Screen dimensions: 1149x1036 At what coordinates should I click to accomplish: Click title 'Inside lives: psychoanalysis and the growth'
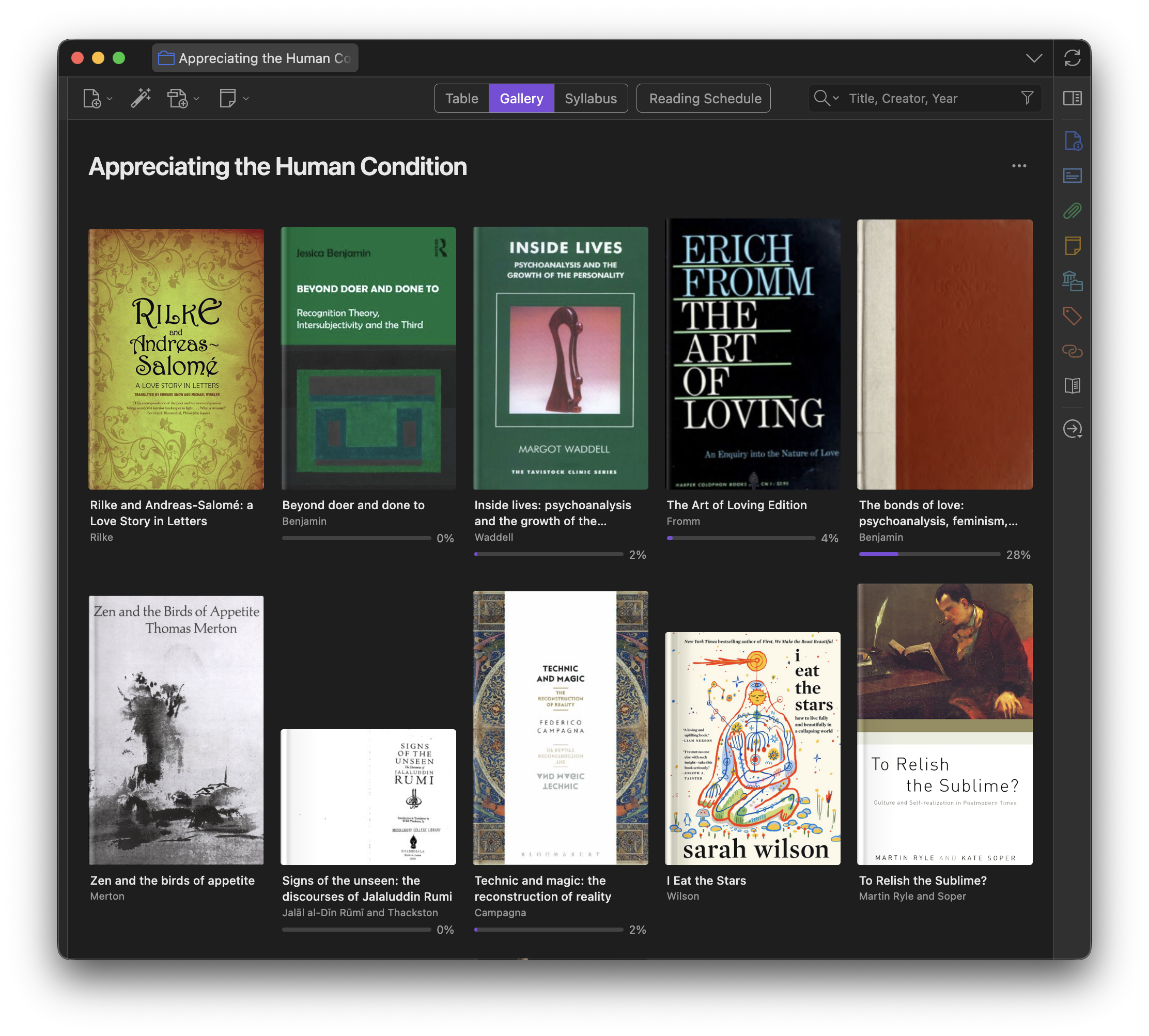(553, 513)
